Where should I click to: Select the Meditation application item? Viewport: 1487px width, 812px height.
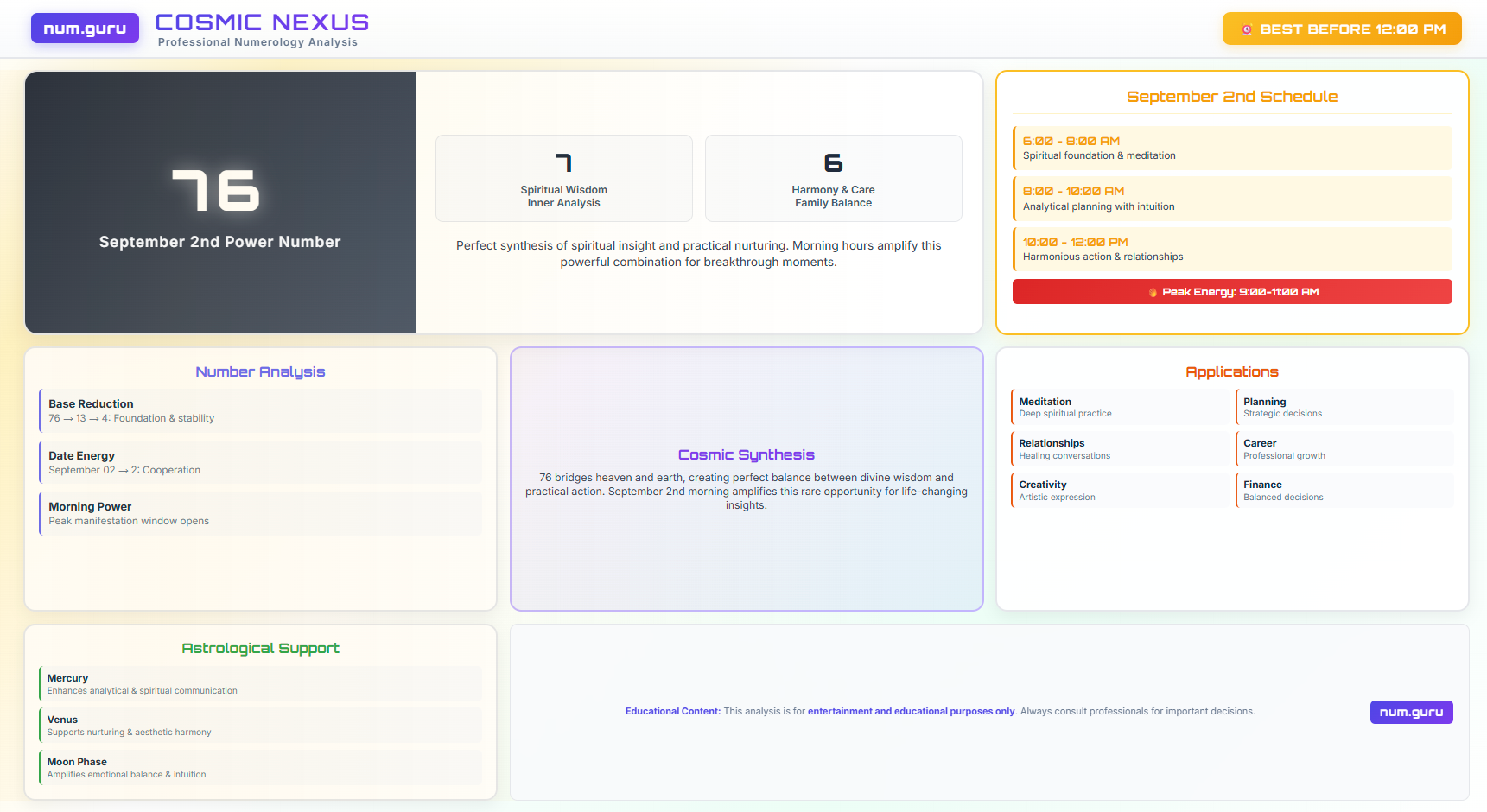(1121, 407)
